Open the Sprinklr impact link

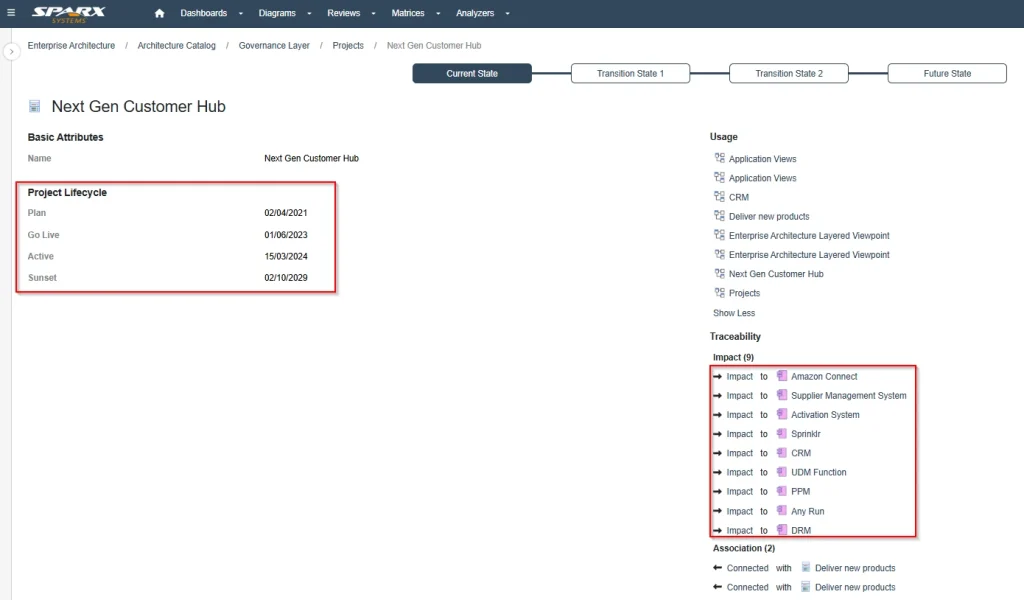(x=806, y=434)
